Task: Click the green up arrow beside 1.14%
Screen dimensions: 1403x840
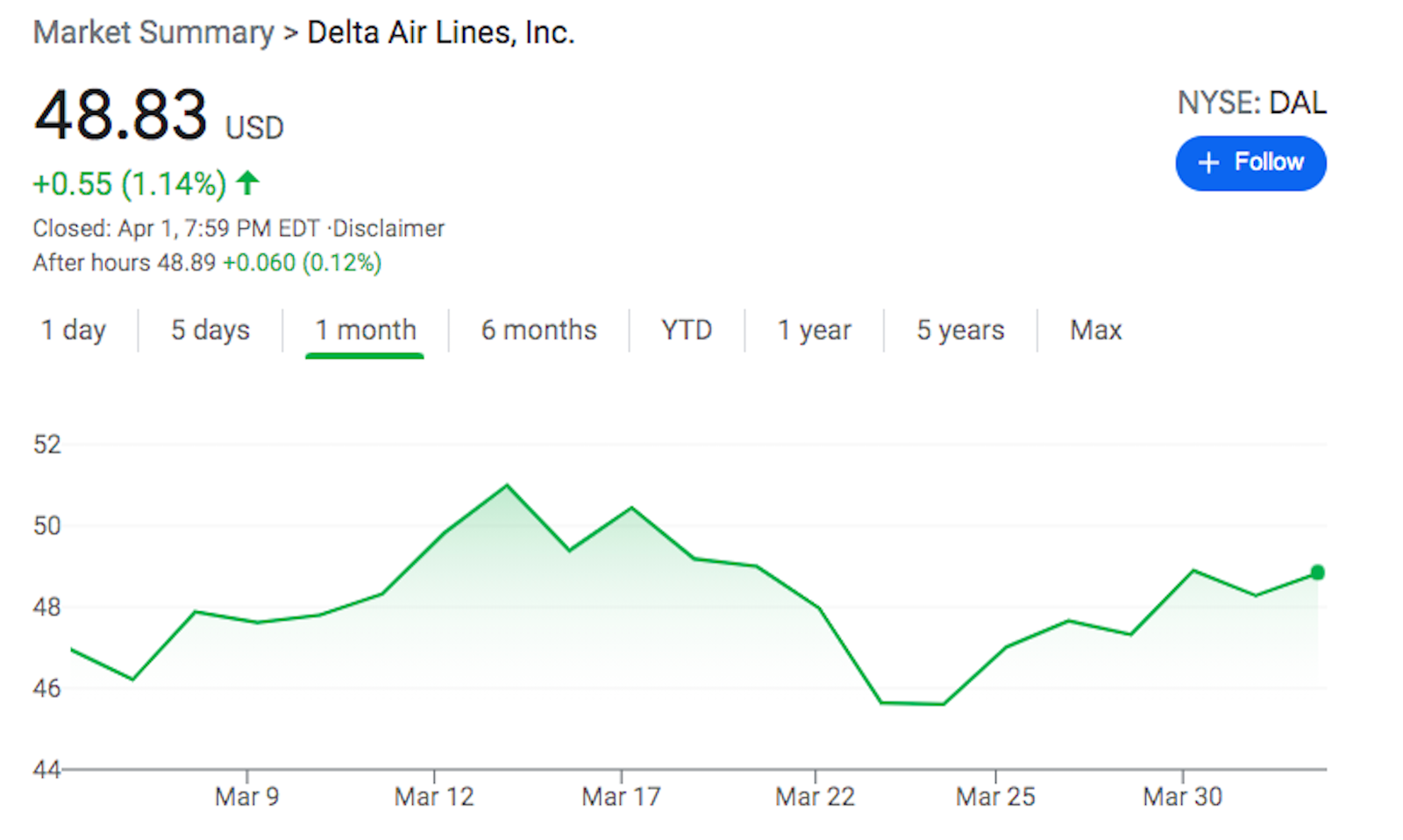Action: pos(248,183)
